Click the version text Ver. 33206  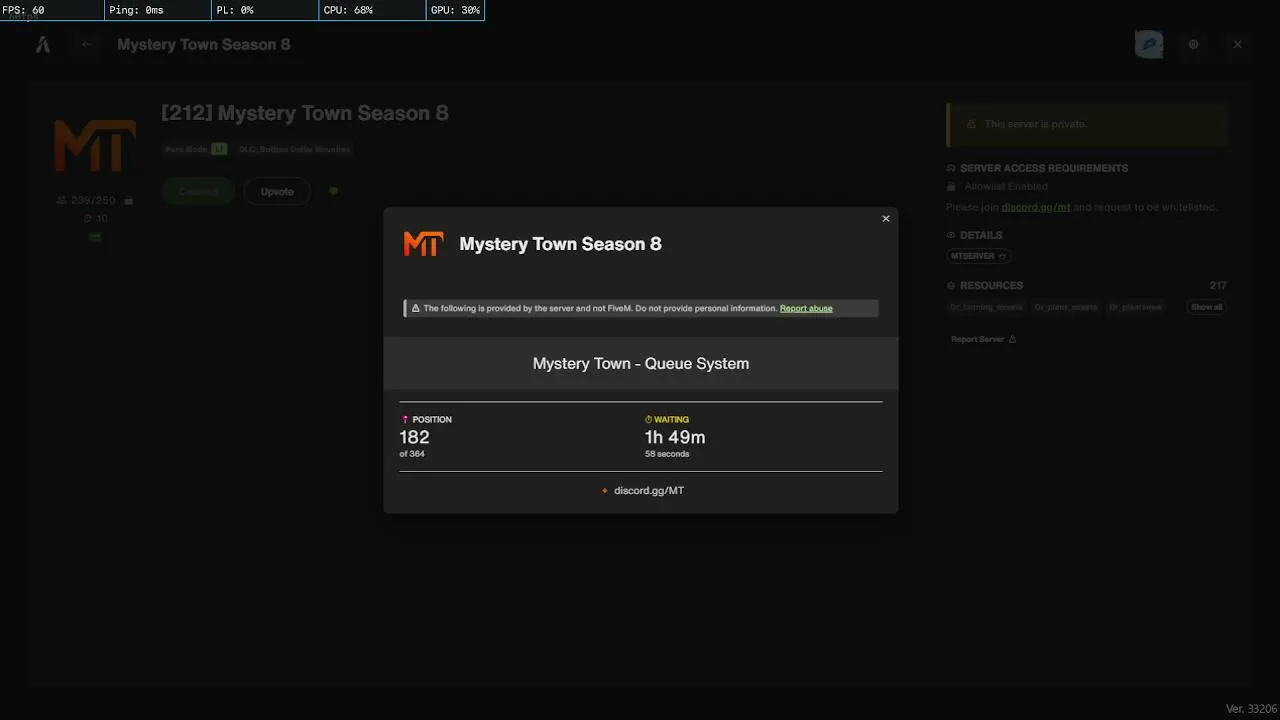click(x=1252, y=709)
